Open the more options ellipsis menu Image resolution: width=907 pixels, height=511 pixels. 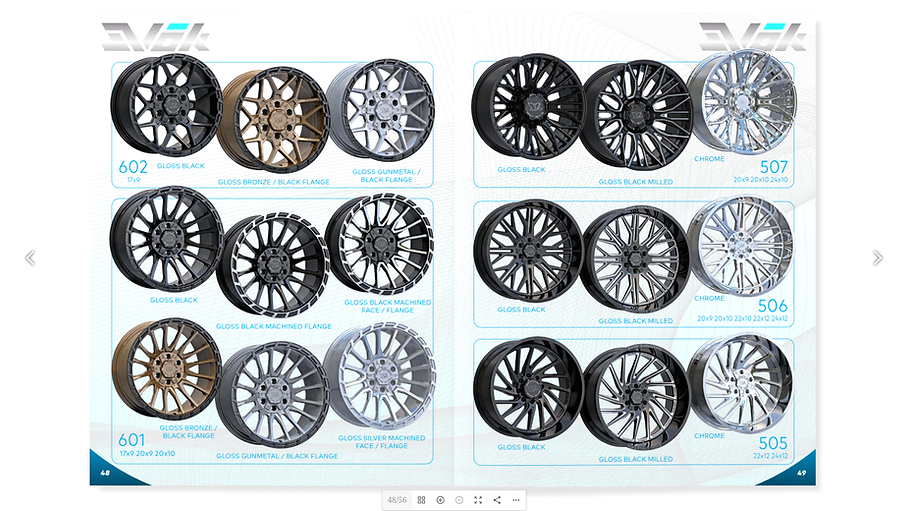(516, 500)
